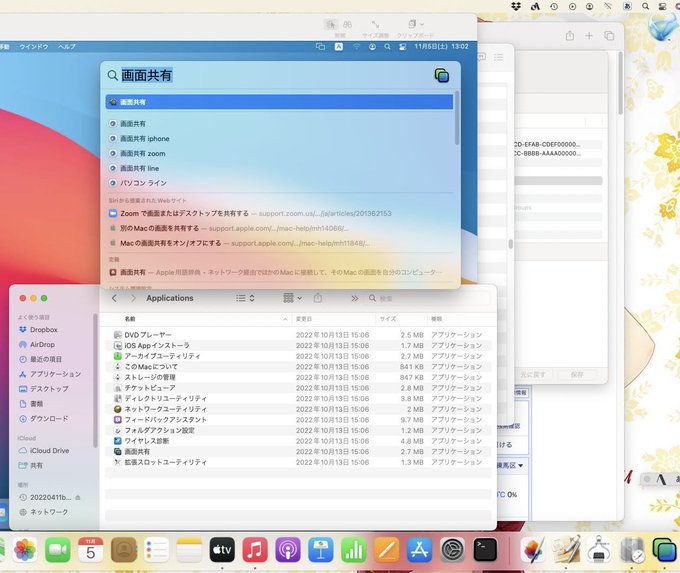
Task: Click ウインドウ in the remote menu bar
Action: (33, 46)
